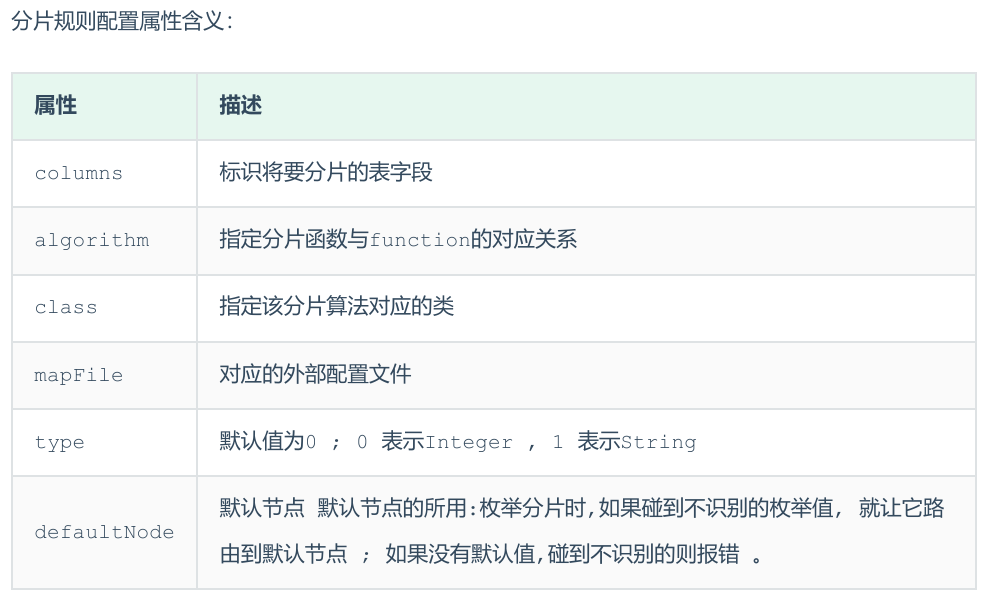
Task: Click the 分片规则配置属性含义 heading text
Action: pyautogui.click(x=121, y=21)
